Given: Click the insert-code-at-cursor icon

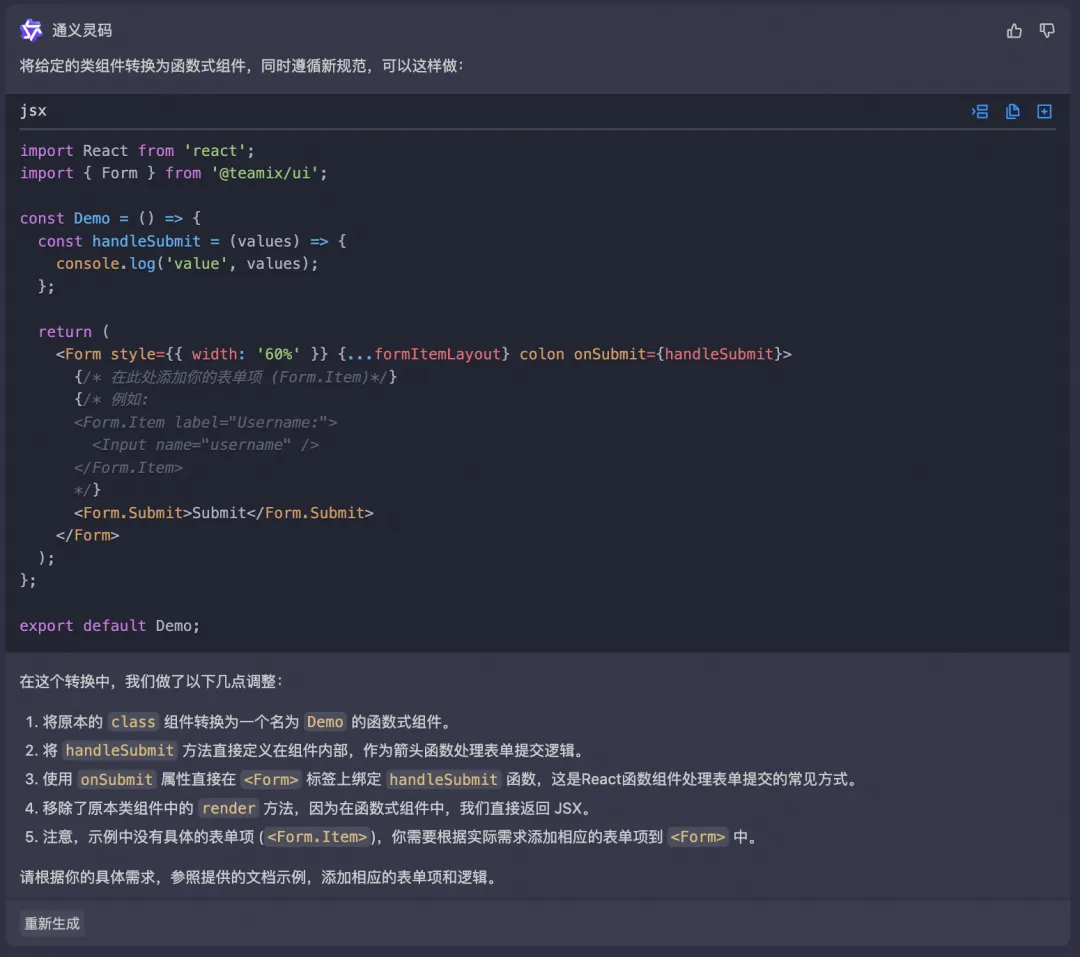Looking at the screenshot, I should click(x=980, y=111).
